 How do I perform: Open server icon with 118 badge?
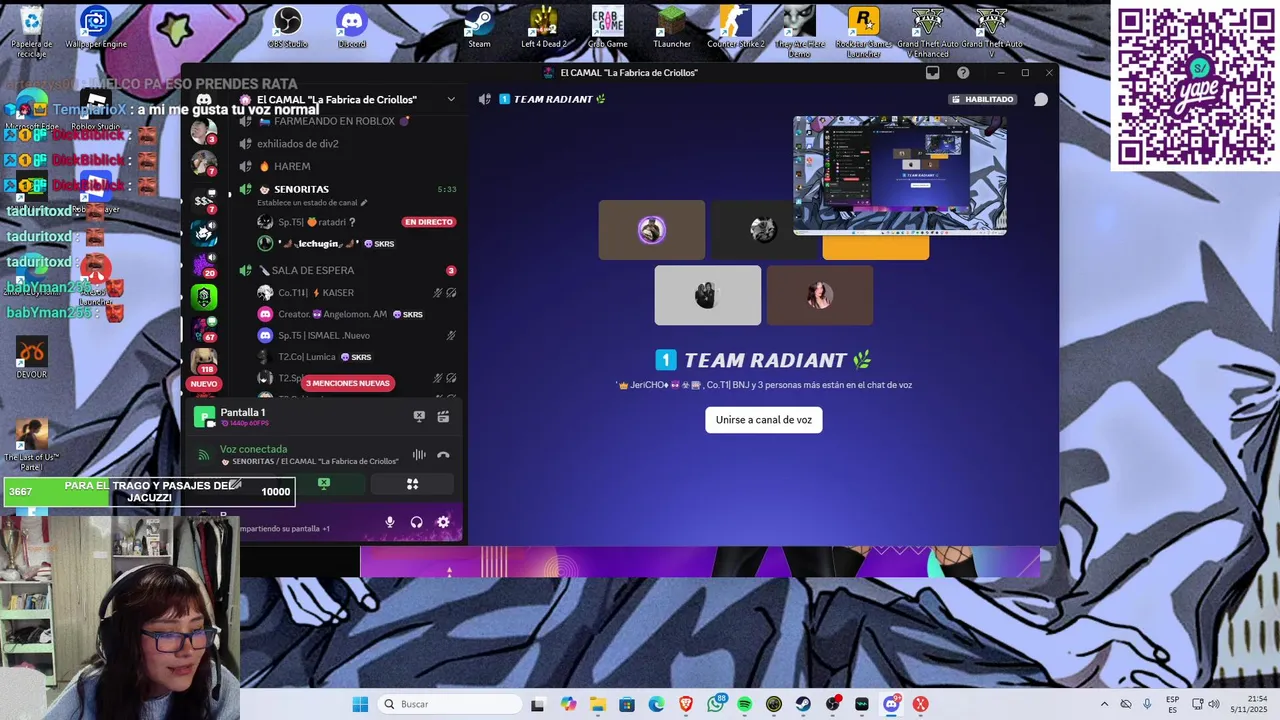(204, 359)
